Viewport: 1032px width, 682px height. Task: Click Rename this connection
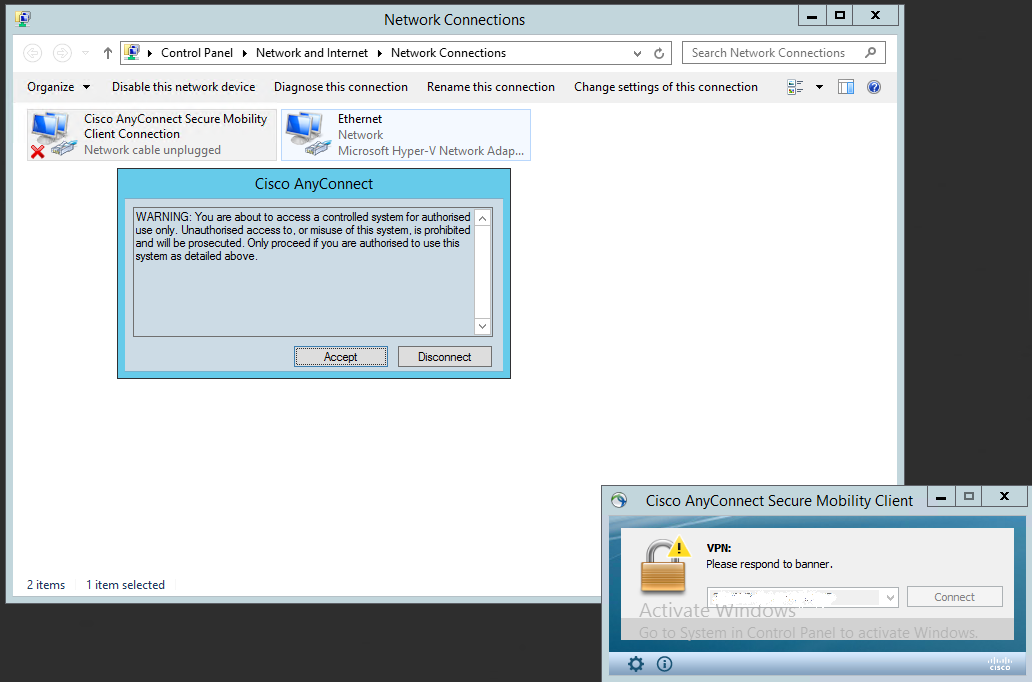point(491,87)
